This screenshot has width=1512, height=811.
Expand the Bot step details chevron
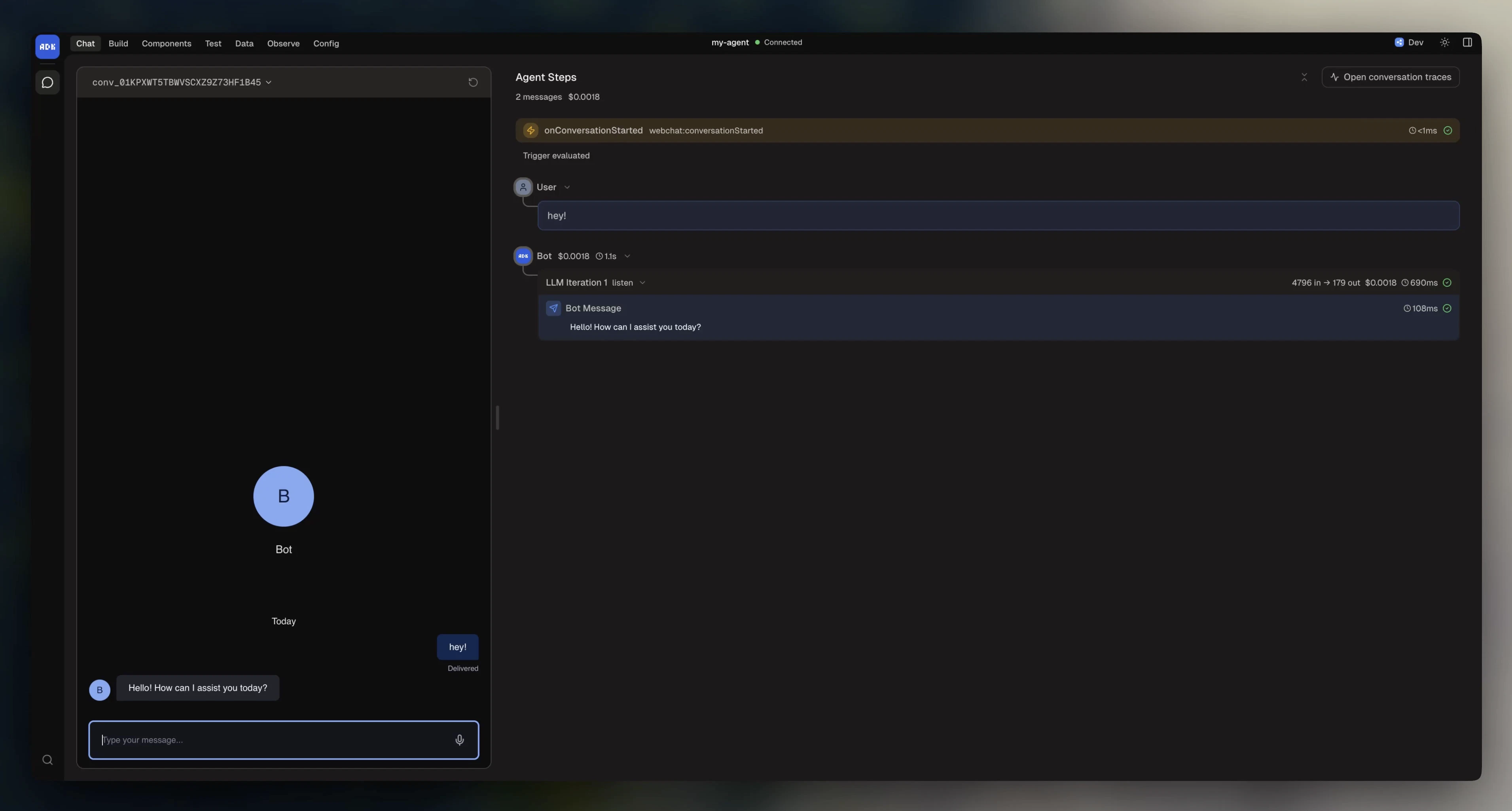point(627,256)
